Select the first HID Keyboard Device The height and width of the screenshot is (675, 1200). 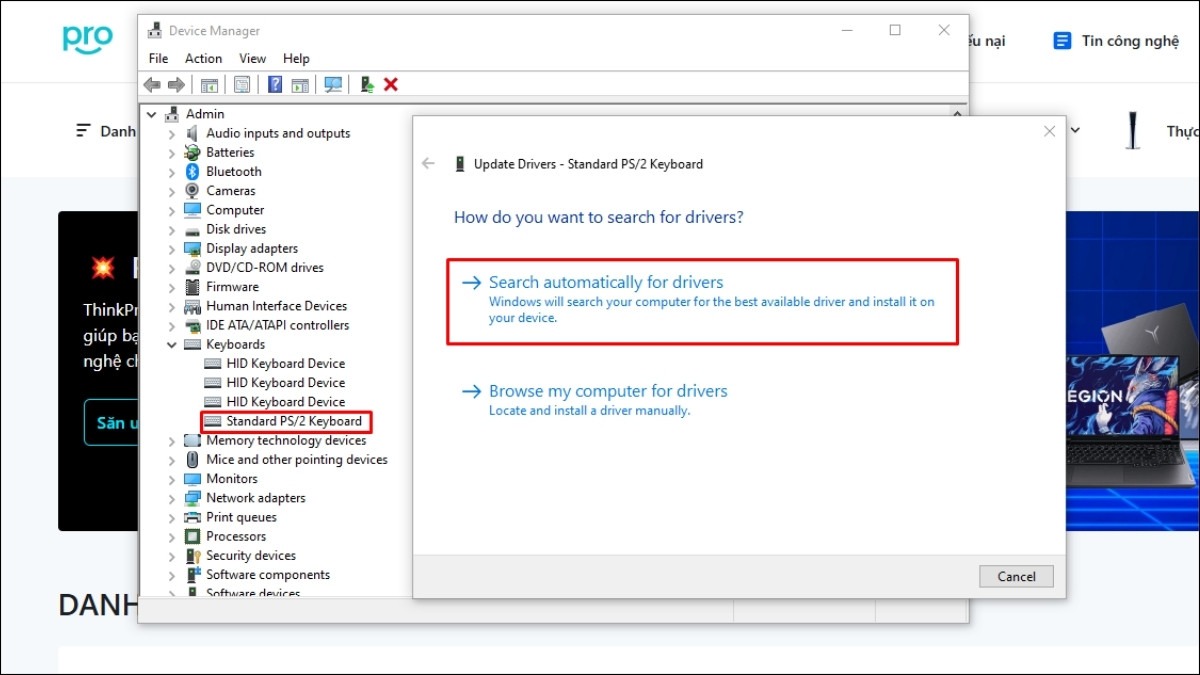tap(285, 364)
